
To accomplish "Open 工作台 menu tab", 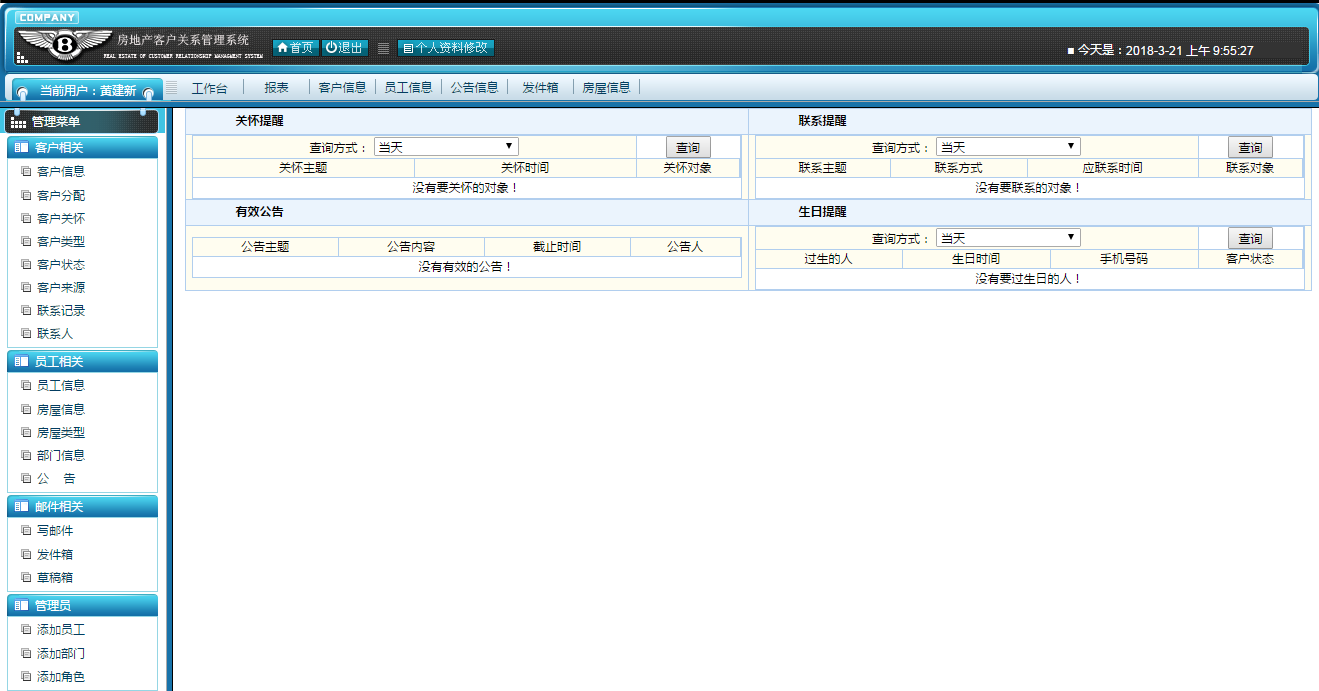I will [x=210, y=88].
